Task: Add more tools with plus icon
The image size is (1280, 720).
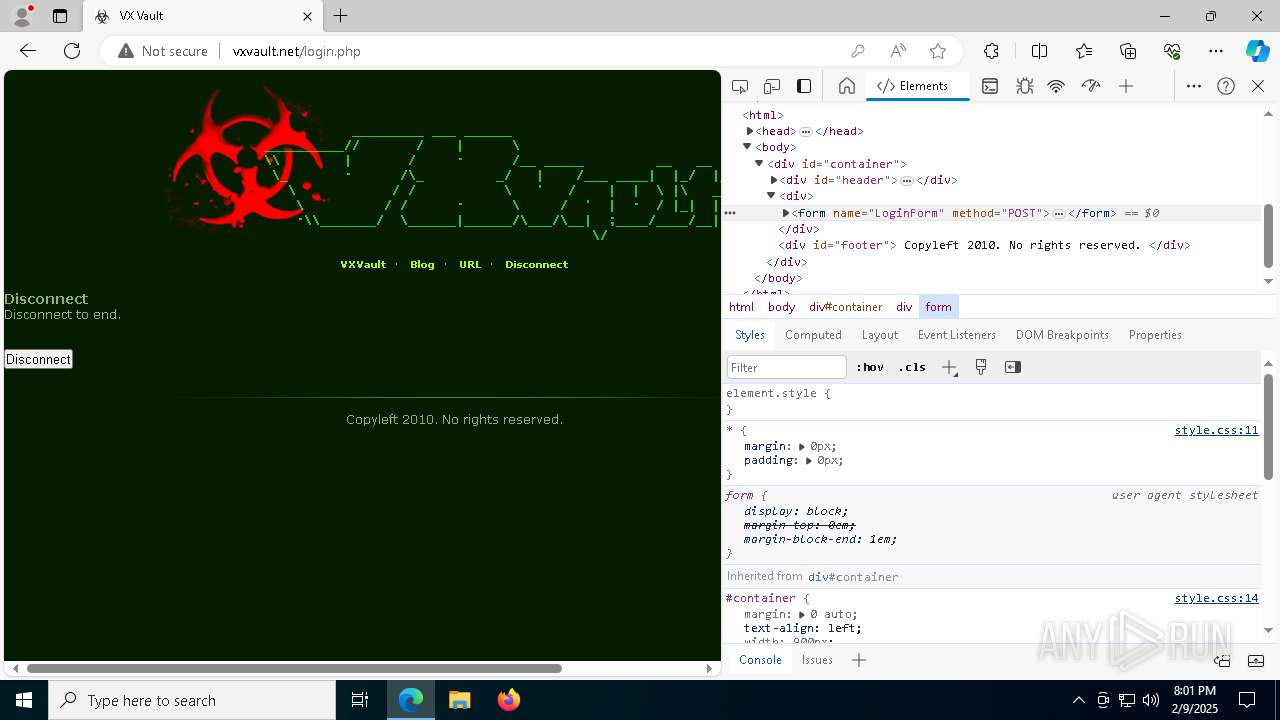Action: (x=1126, y=86)
